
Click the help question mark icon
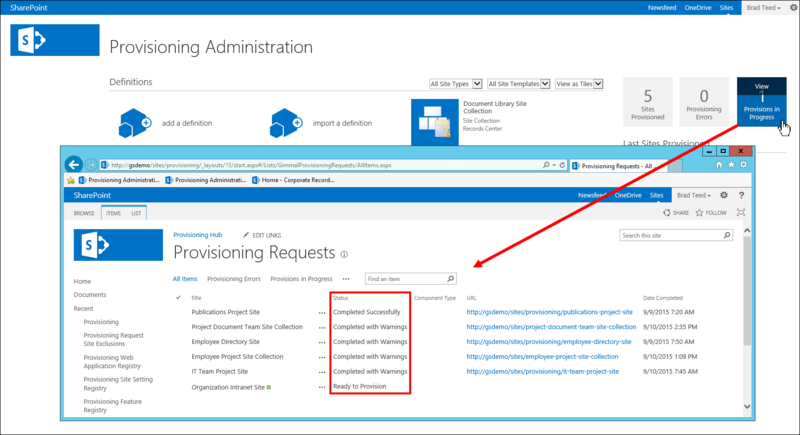pyautogui.click(x=741, y=195)
